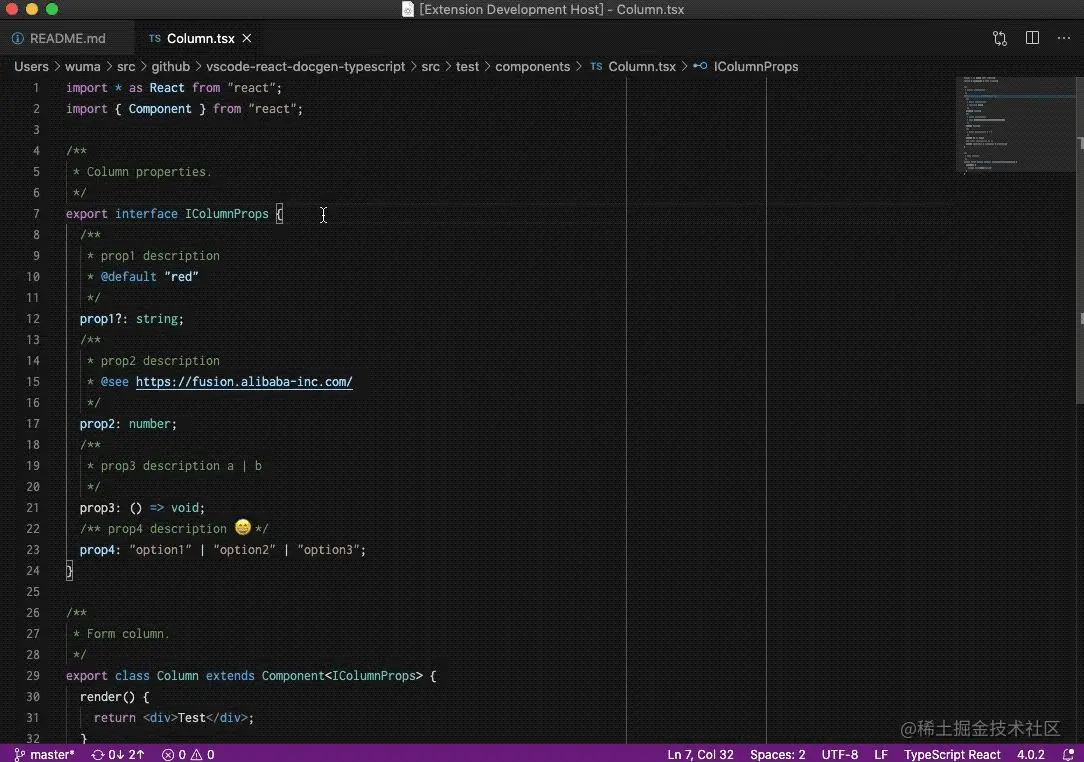Screen dimensions: 1084x762
Task: Open the editor More Actions ellipsis menu
Action: pos(1064,38)
